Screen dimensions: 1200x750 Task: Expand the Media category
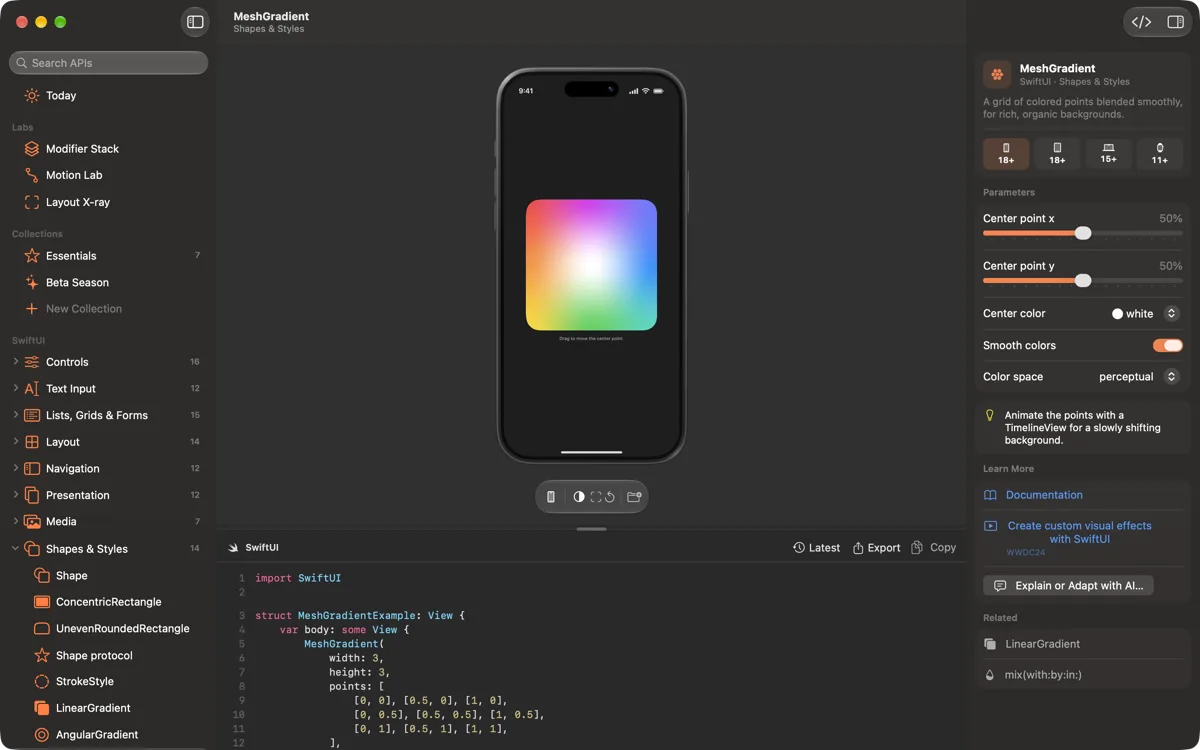click(16, 522)
